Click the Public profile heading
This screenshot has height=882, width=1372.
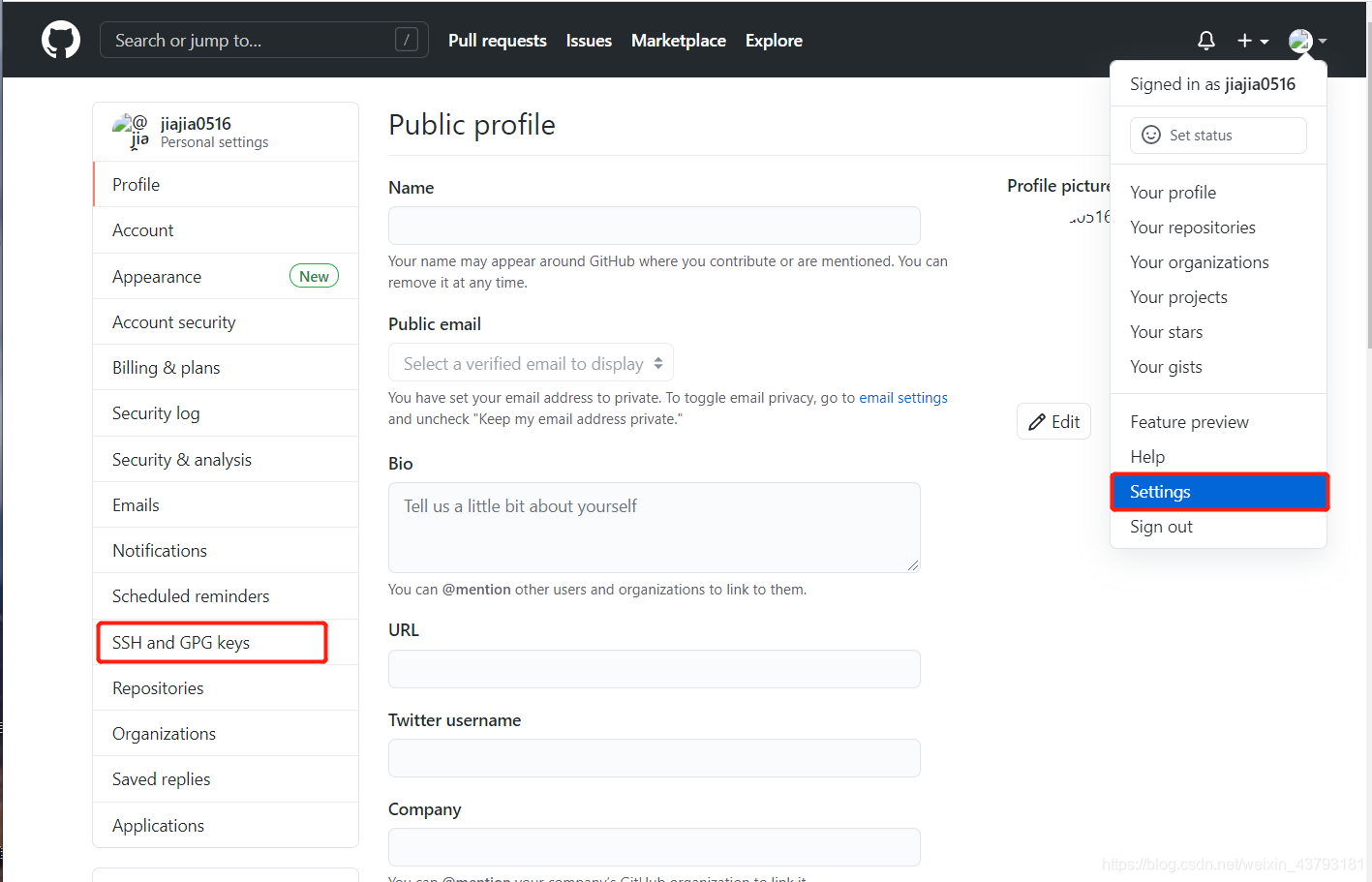(472, 125)
